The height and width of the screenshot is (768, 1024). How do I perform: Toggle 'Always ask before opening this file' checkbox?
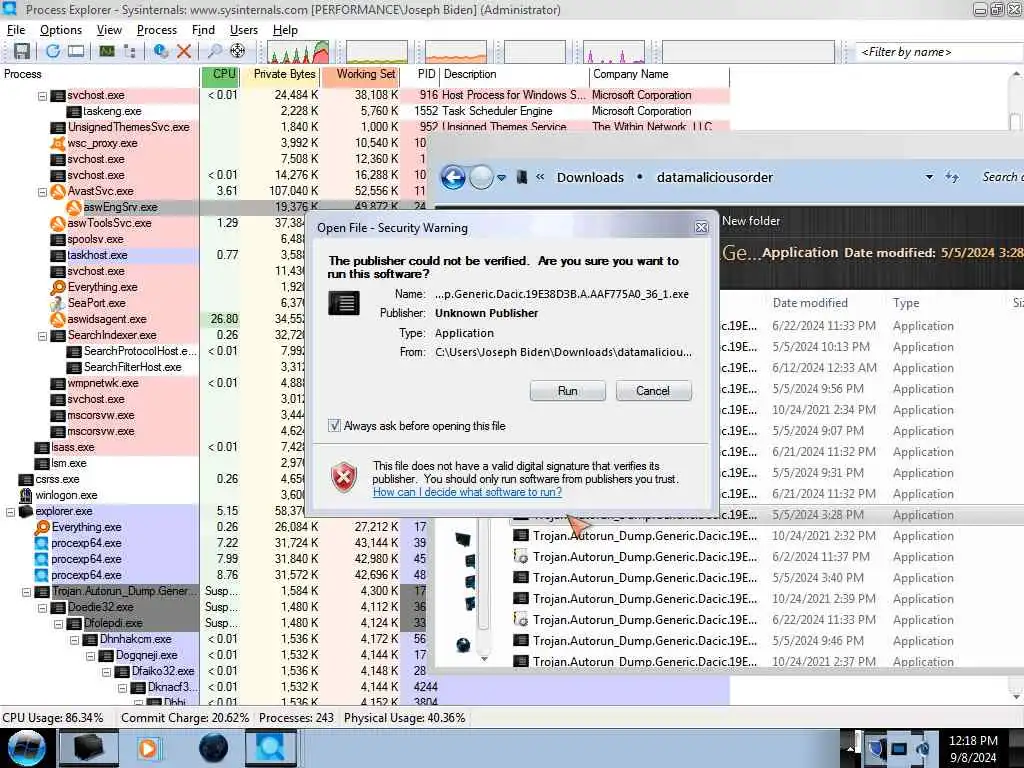pyautogui.click(x=334, y=426)
